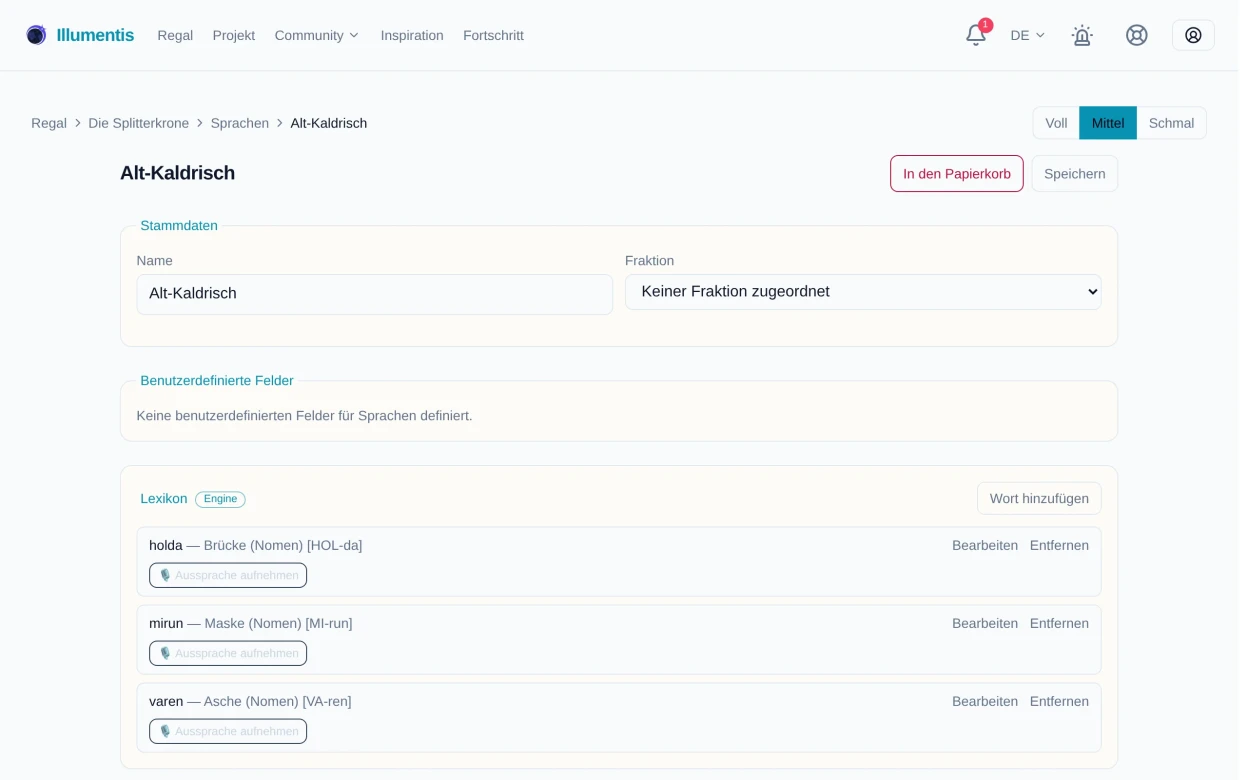Click the Engine badge next to Lexikon
The height and width of the screenshot is (780, 1248).
coord(220,499)
